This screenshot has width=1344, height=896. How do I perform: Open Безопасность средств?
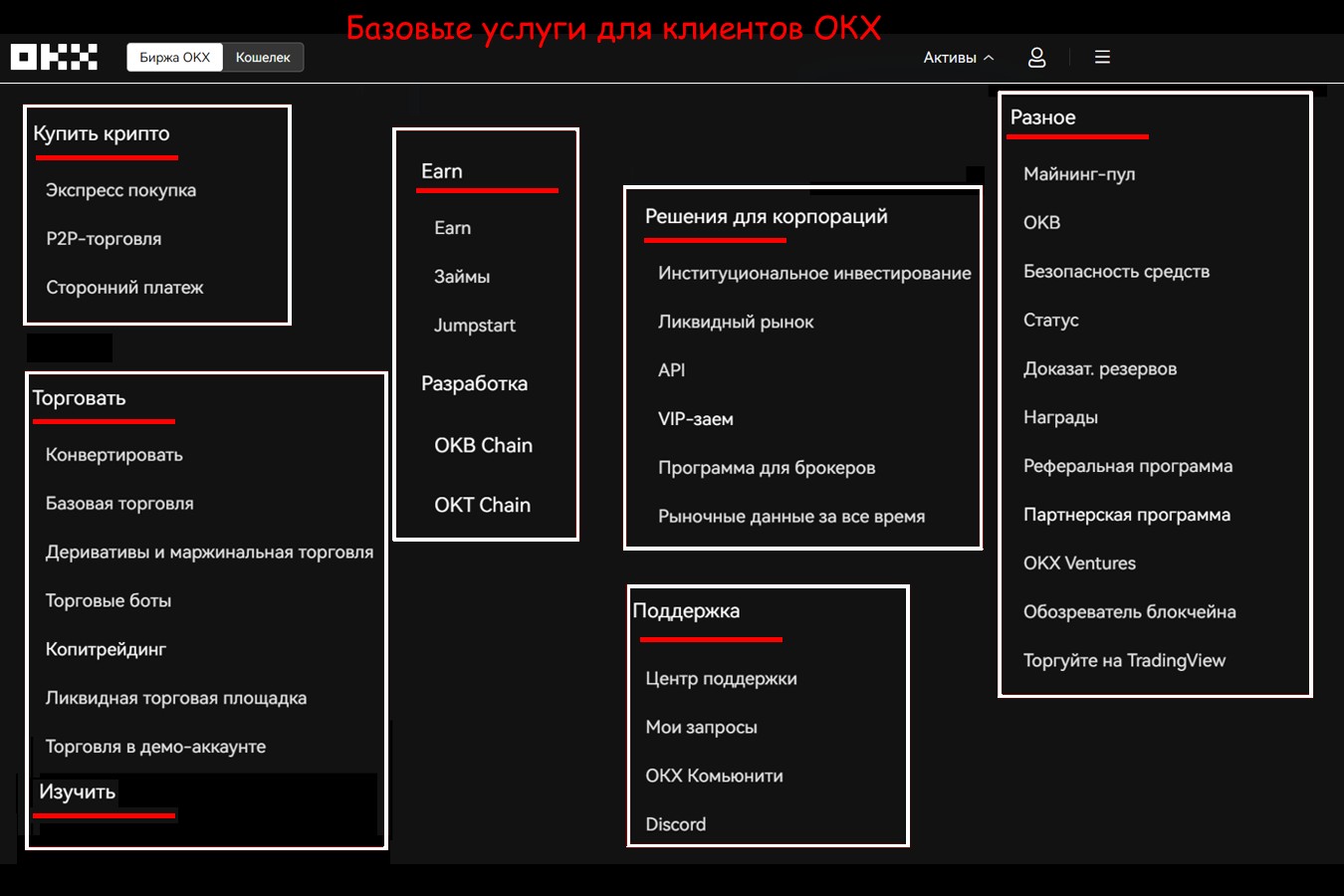pyautogui.click(x=1117, y=271)
